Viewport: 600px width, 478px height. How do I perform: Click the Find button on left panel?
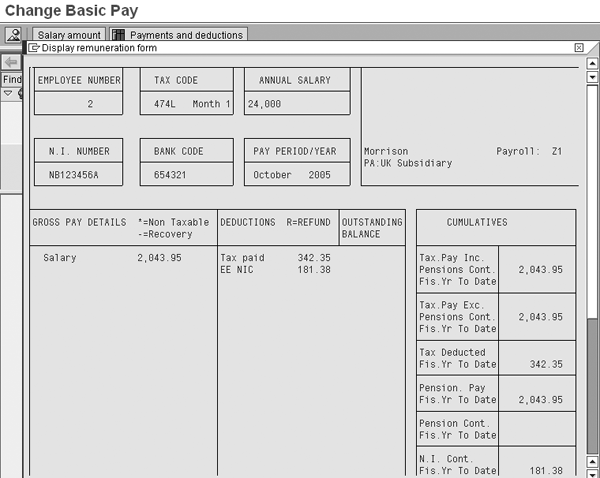(x=11, y=79)
